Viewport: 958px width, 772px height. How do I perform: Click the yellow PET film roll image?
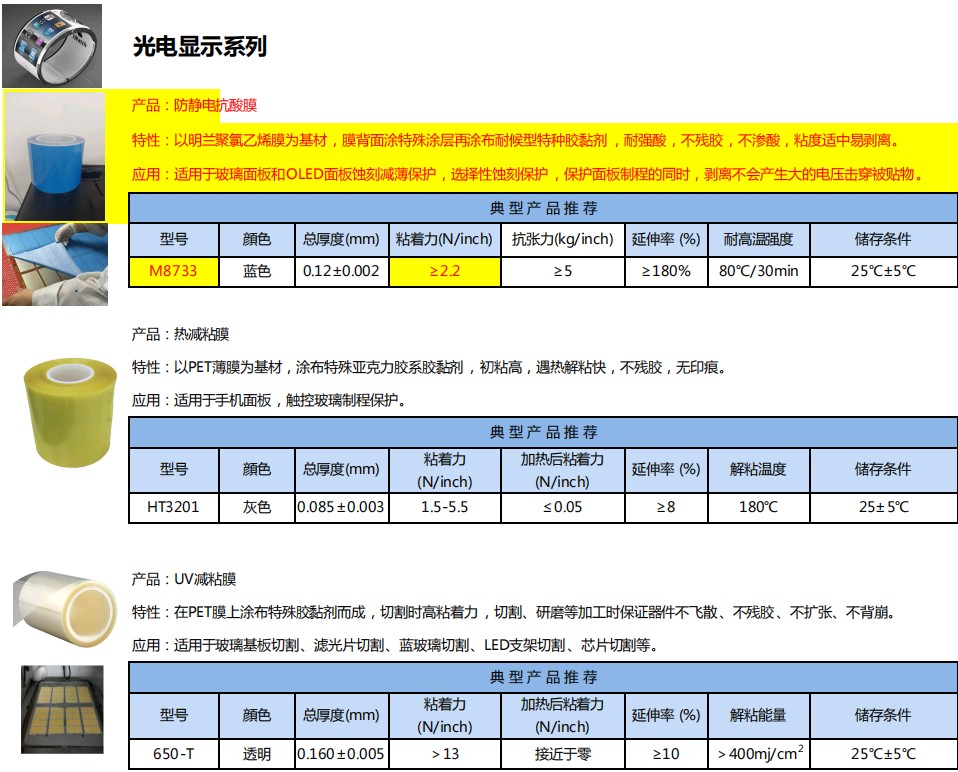point(70,412)
